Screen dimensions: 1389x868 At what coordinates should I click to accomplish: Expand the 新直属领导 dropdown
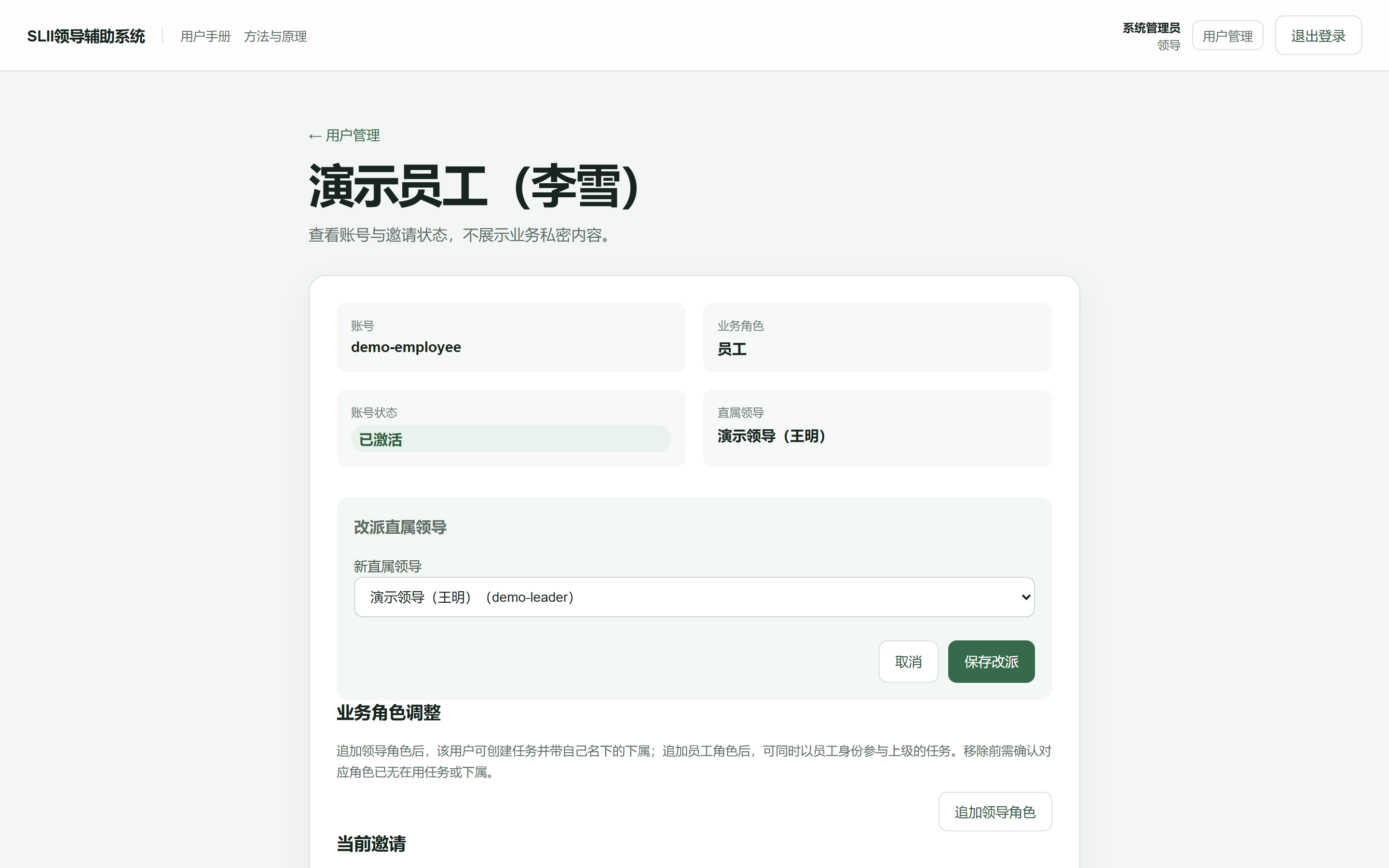[x=694, y=597]
